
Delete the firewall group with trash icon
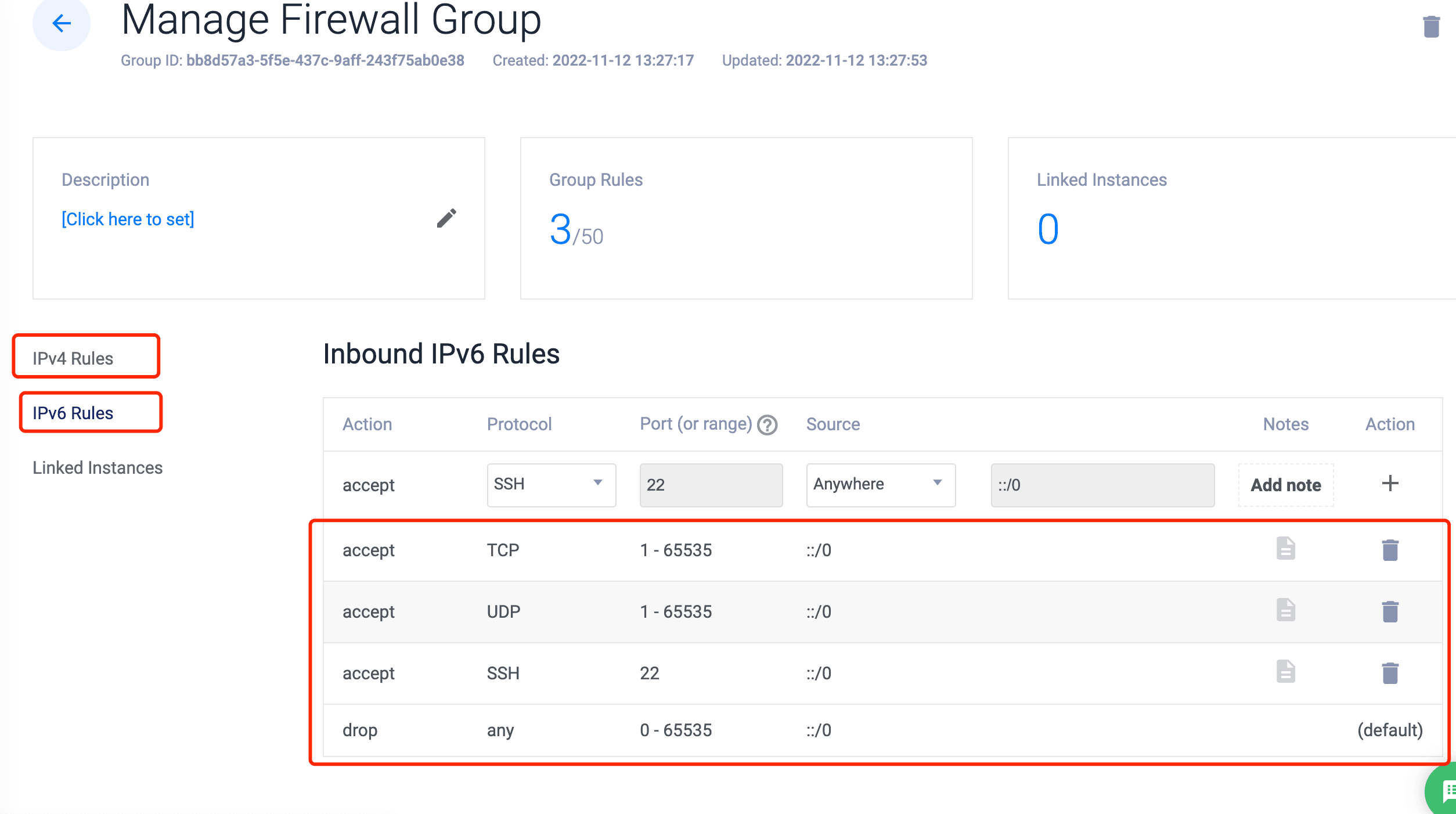1432,26
